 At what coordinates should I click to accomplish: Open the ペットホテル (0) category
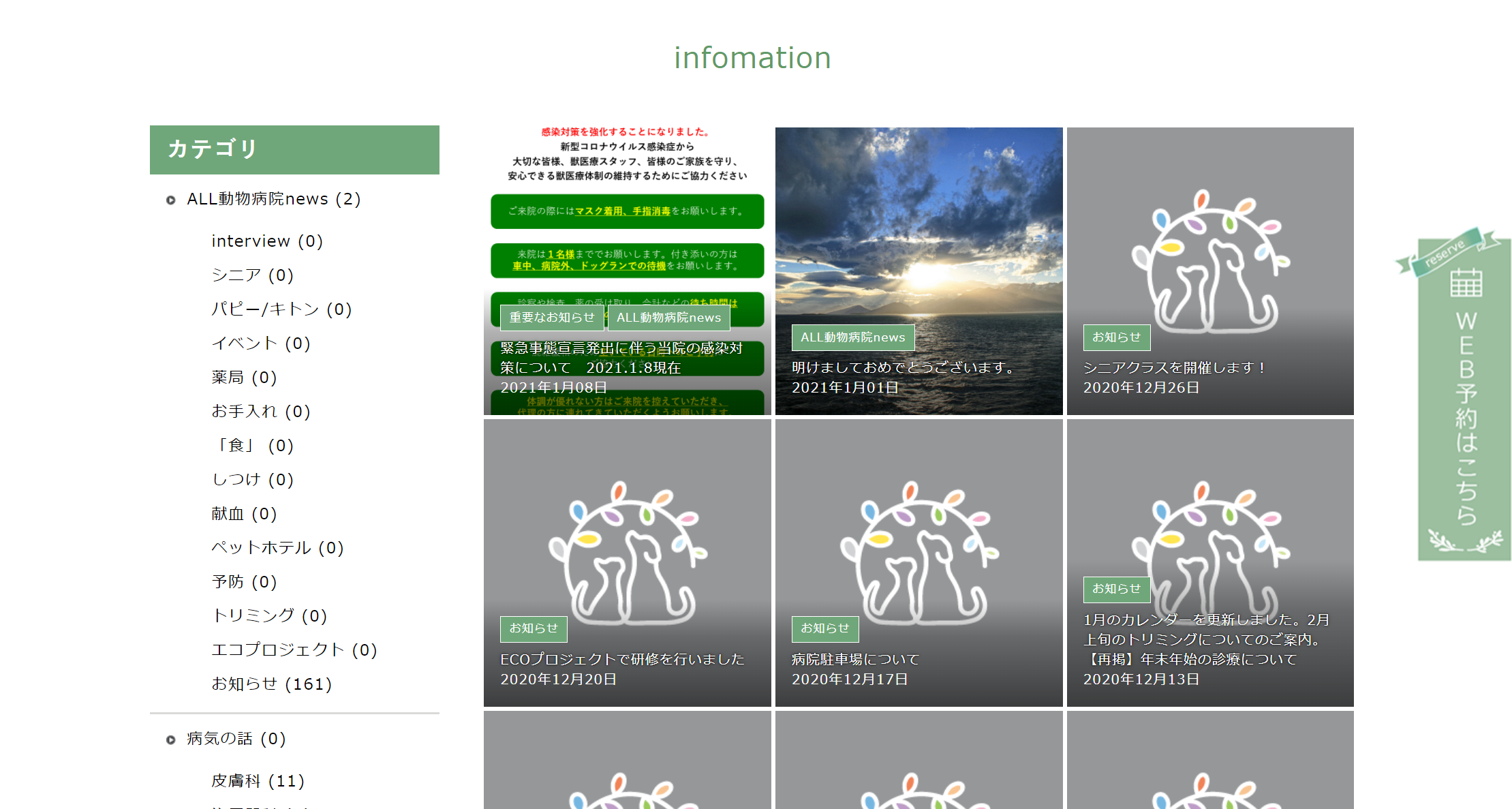click(x=277, y=548)
